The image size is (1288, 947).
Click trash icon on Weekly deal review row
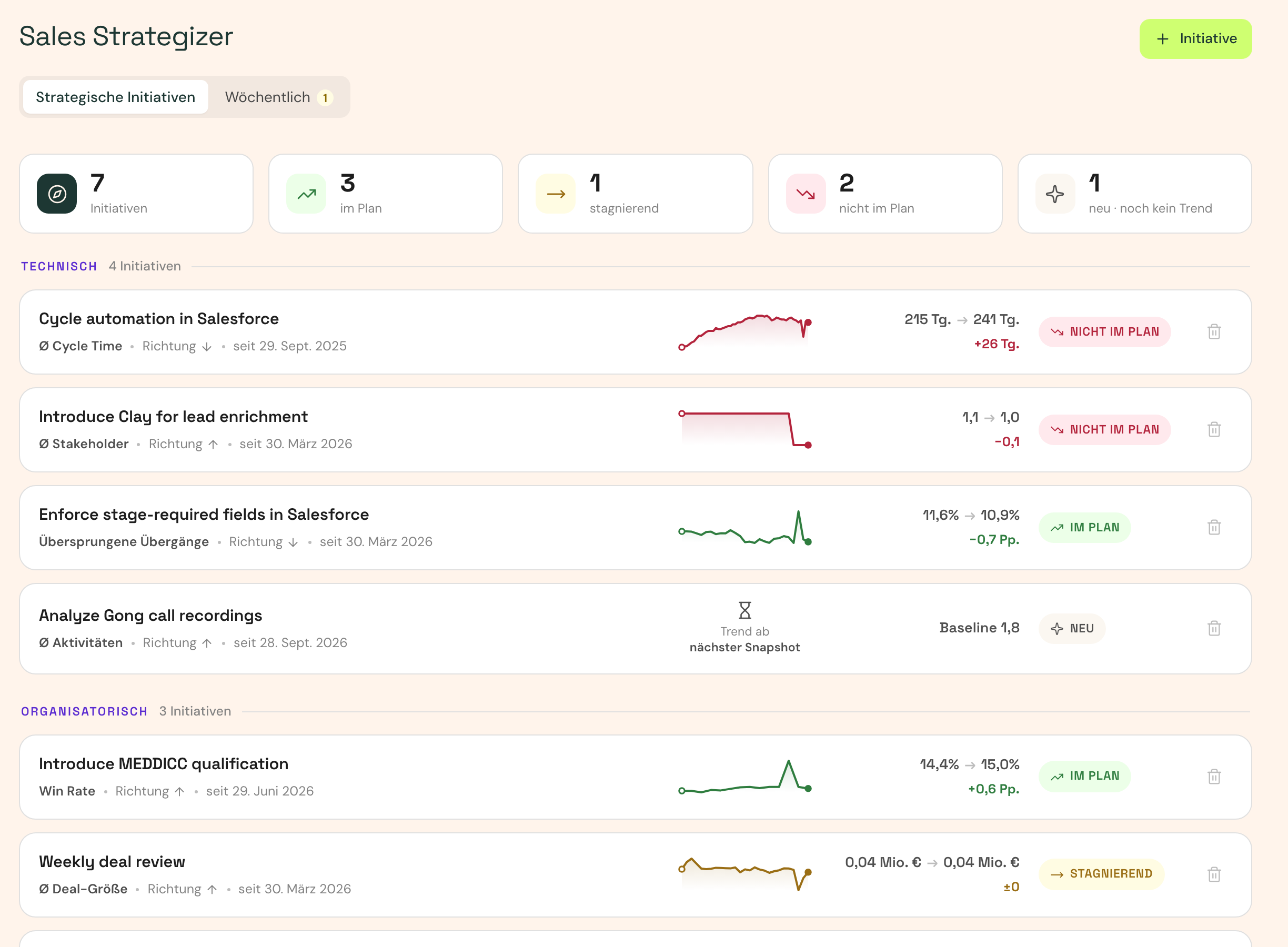pos(1213,874)
